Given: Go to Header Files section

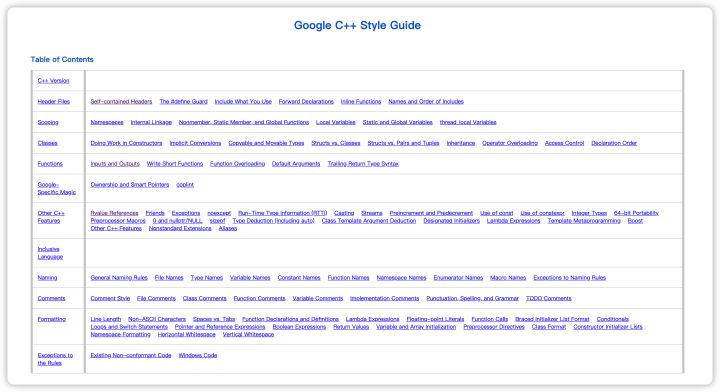Looking at the screenshot, I should tap(54, 101).
